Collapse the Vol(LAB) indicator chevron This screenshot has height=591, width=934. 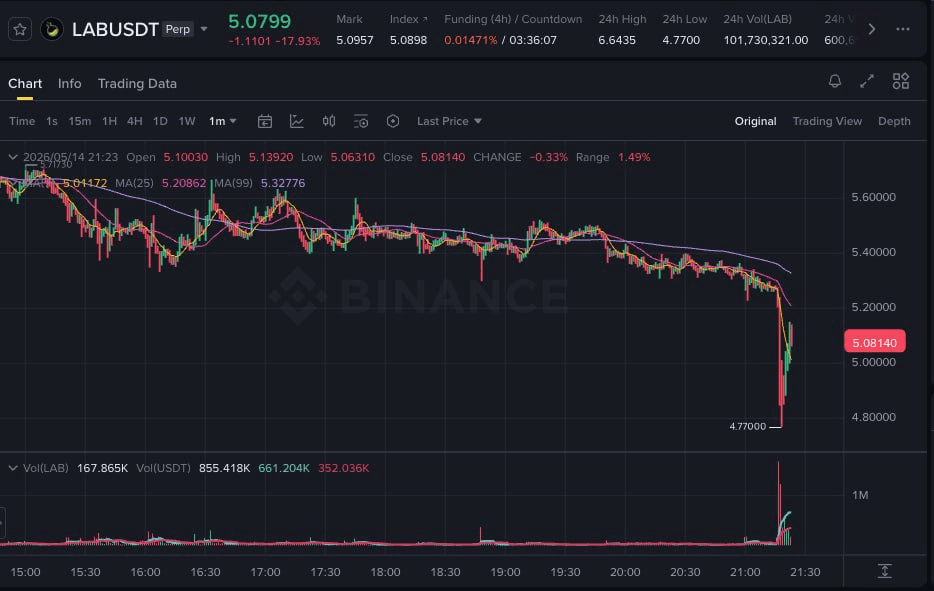13,468
